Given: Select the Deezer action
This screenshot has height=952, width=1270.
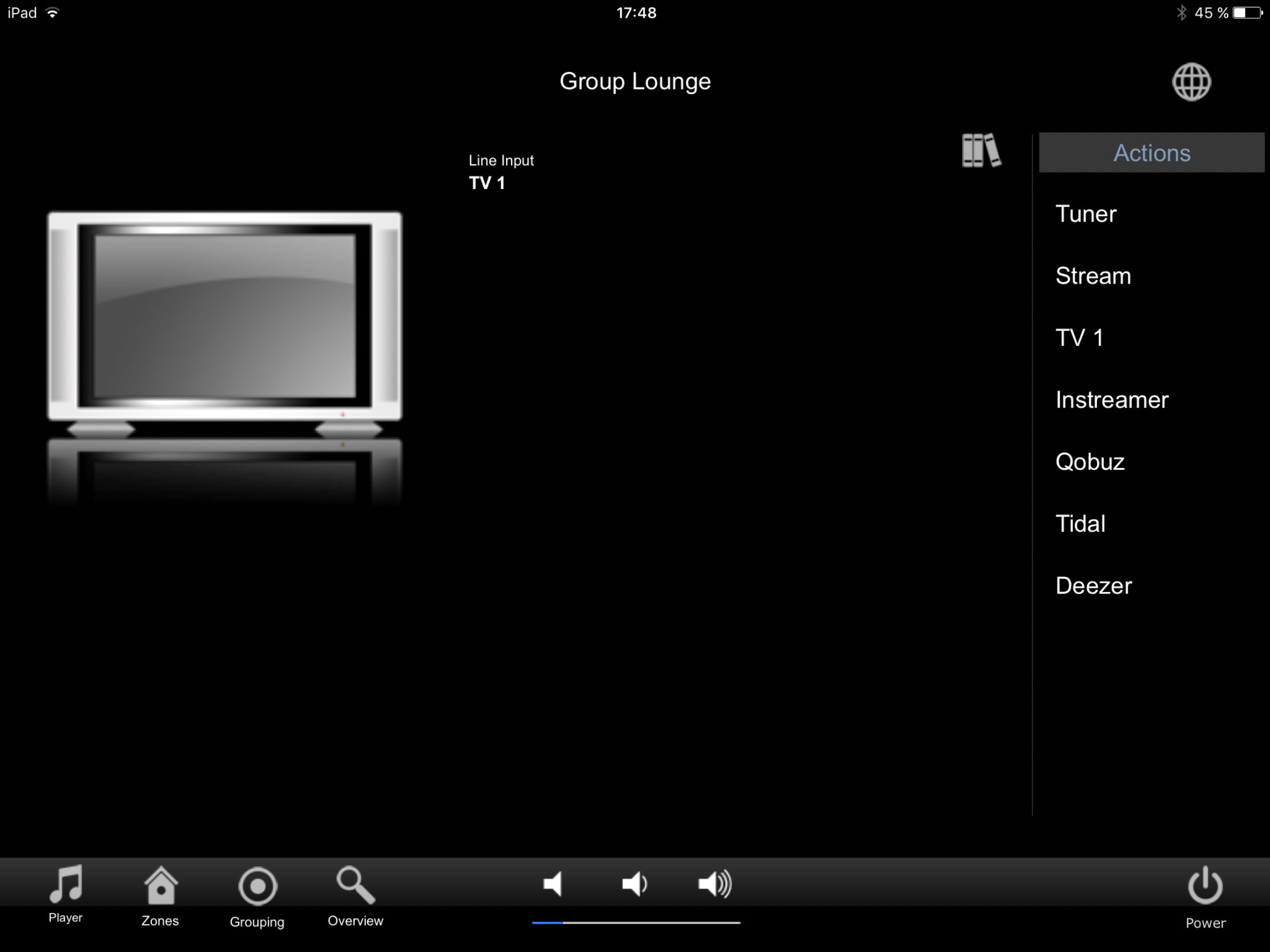Looking at the screenshot, I should [1093, 586].
